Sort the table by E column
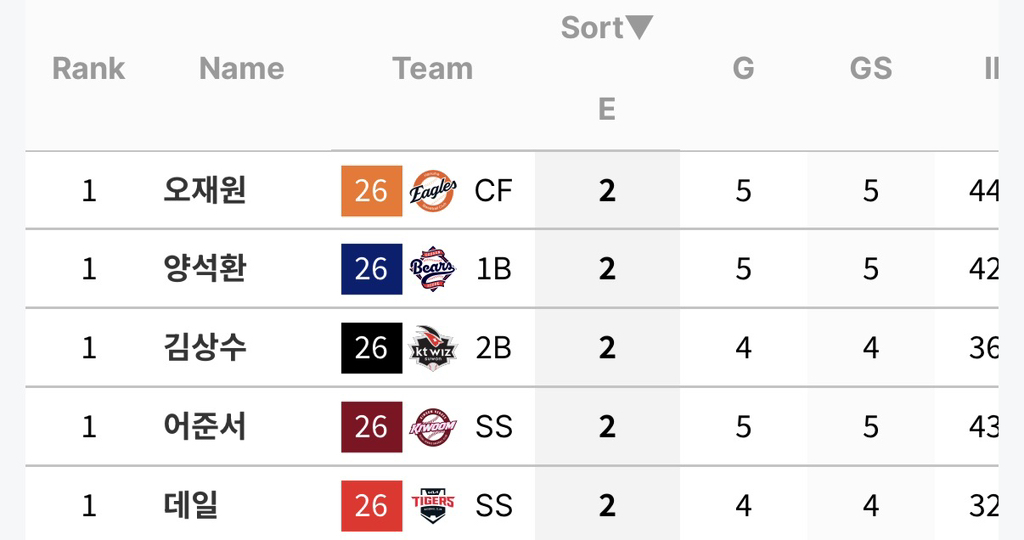The height and width of the screenshot is (540, 1024). tap(607, 108)
